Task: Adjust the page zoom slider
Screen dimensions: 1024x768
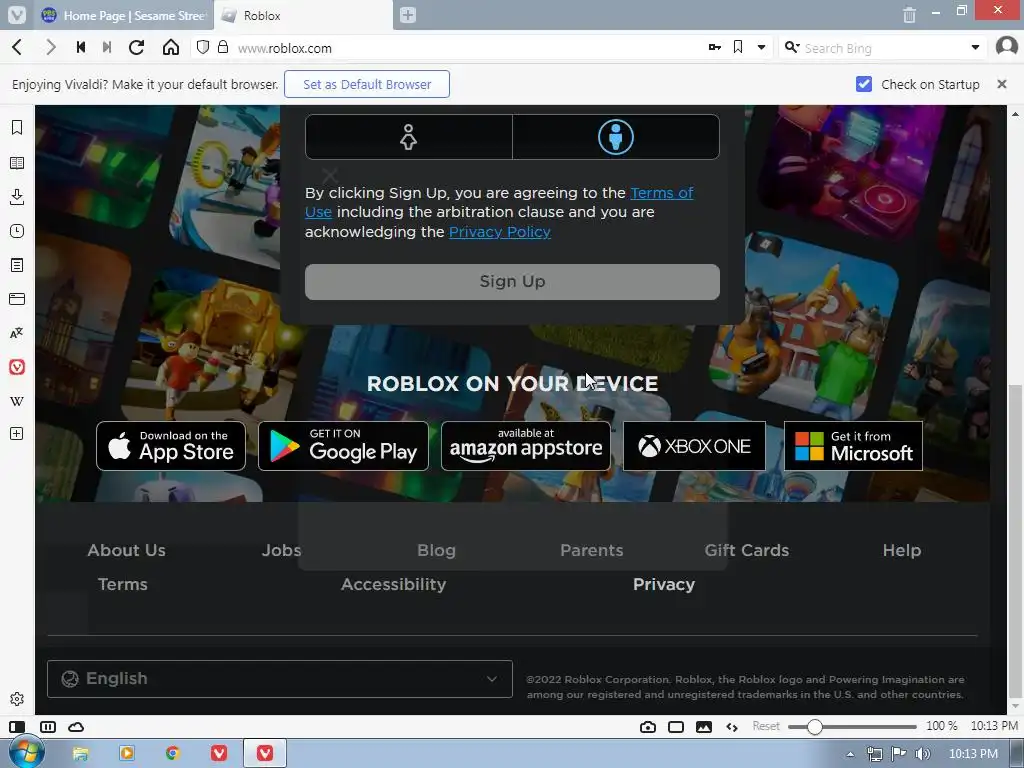Action: pyautogui.click(x=852, y=727)
